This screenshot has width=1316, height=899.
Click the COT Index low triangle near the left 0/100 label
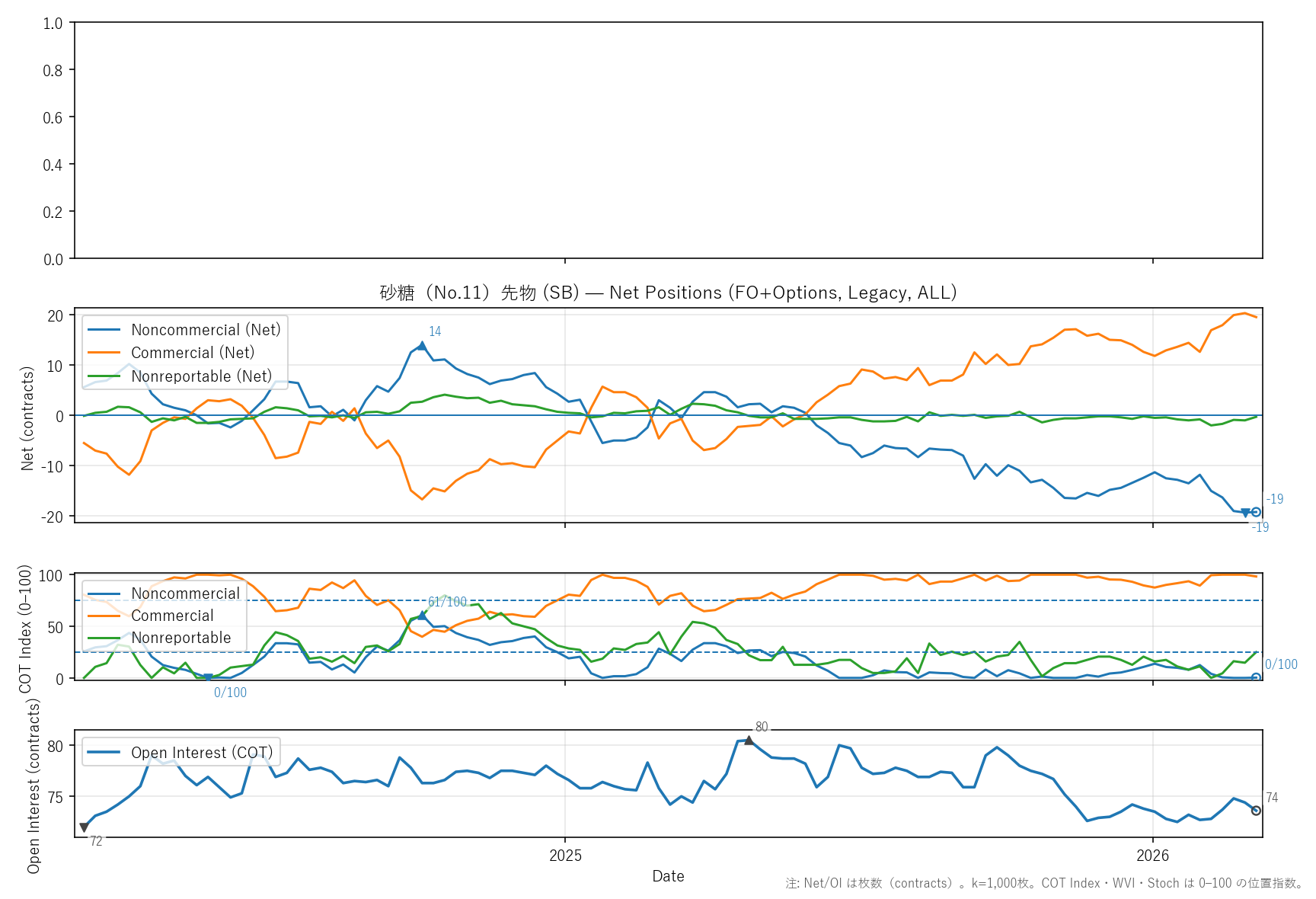coord(208,677)
